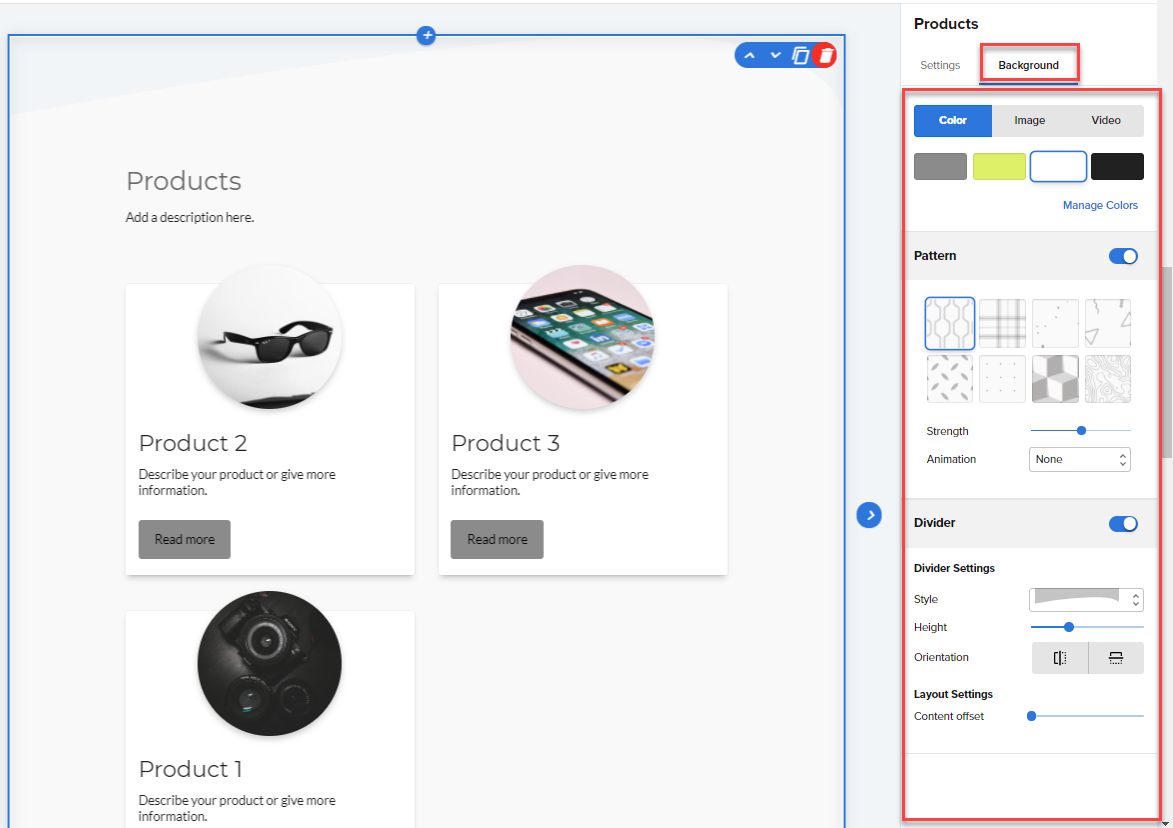Choose the white color swatch
The height and width of the screenshot is (828, 1173).
point(1058,166)
